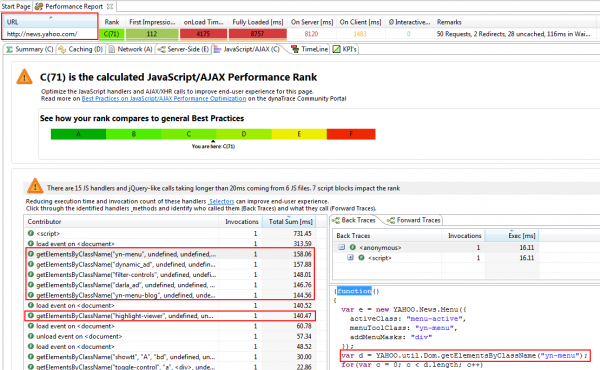
Task: Open the Selectors link
Action: pos(221,201)
